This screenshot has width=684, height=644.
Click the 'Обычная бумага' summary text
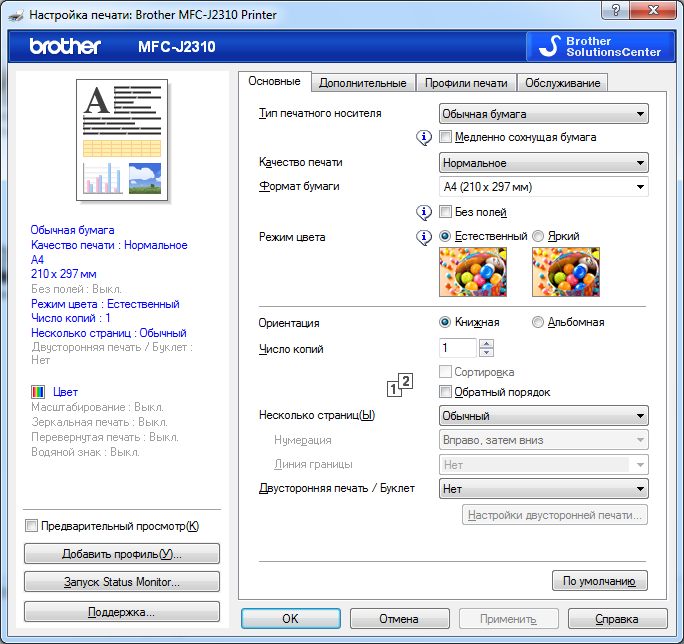coord(72,230)
